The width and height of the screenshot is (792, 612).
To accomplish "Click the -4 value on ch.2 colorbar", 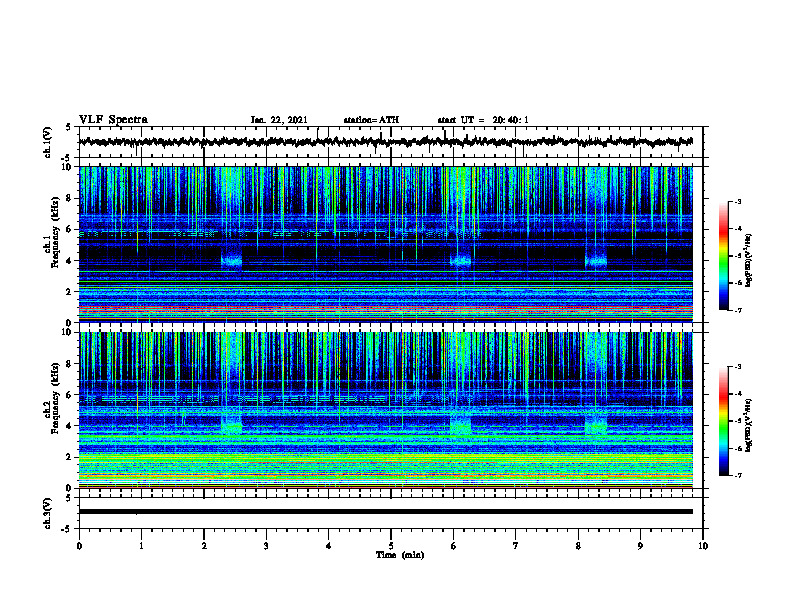I will (737, 394).
